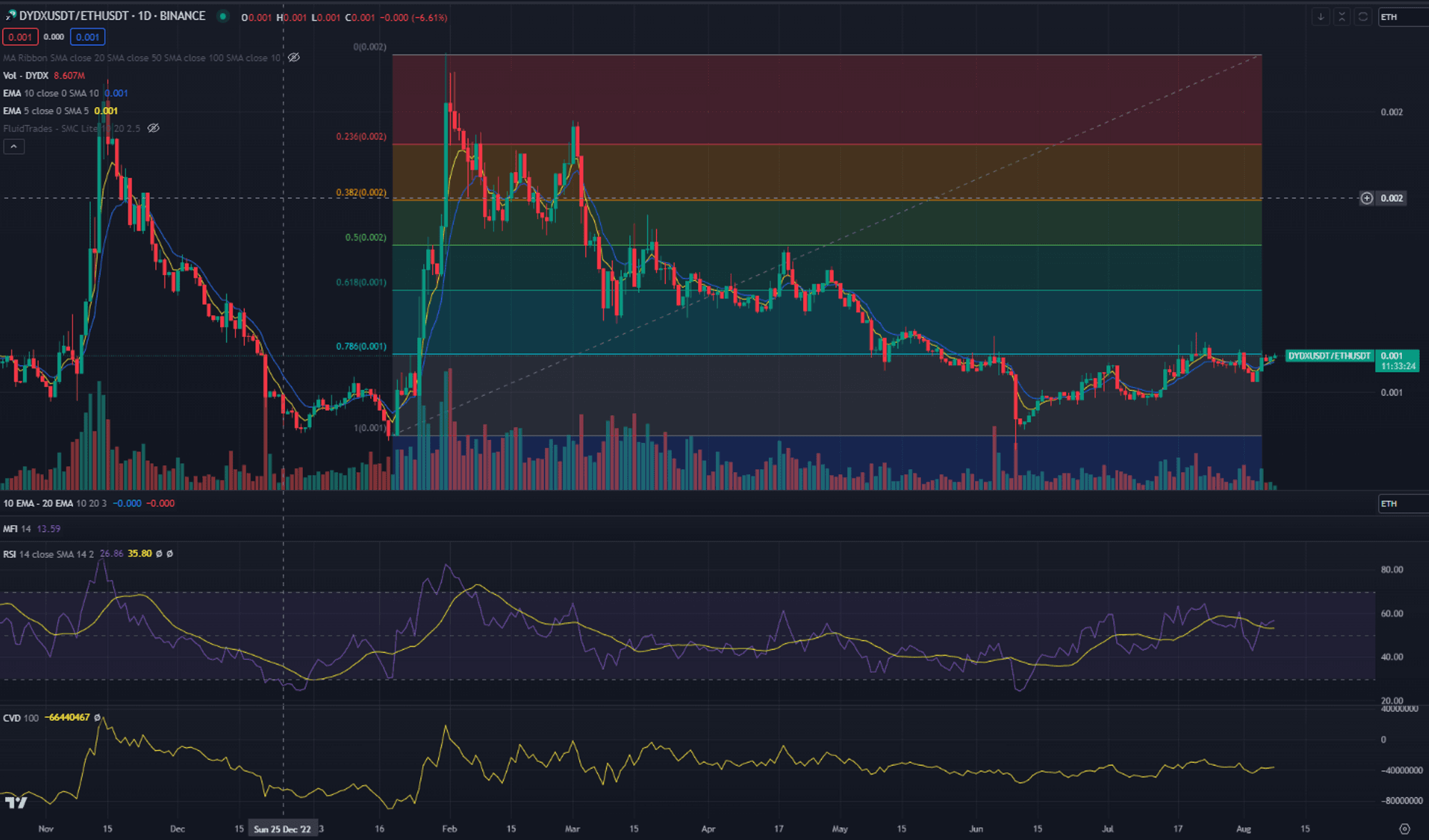Select the RSI 14 close indicator legend
Viewport: 1429px width, 840px height.
(48, 554)
